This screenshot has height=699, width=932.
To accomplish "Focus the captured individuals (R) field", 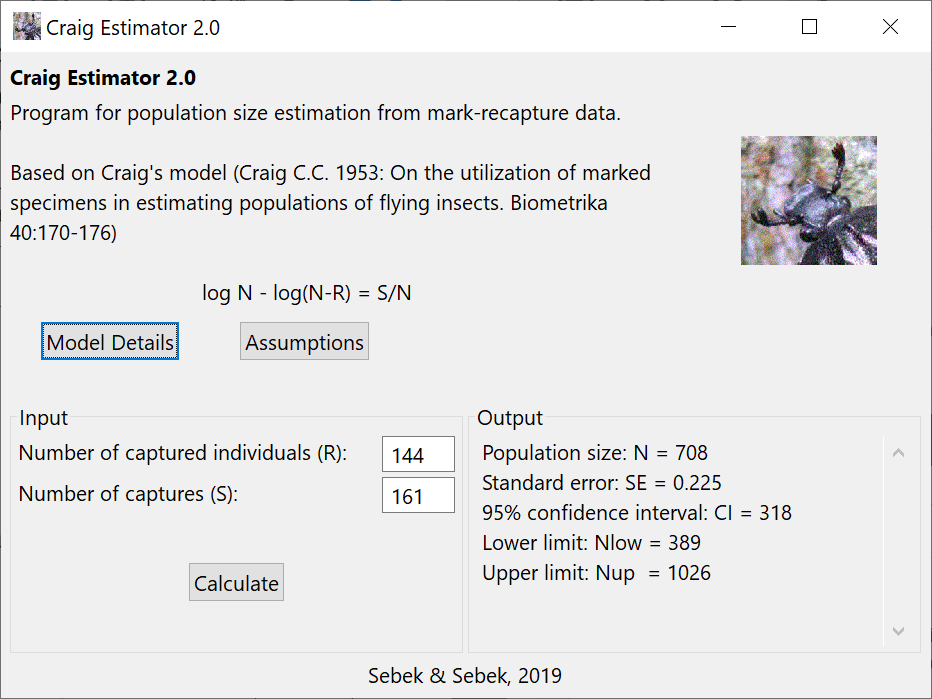I will coord(418,455).
